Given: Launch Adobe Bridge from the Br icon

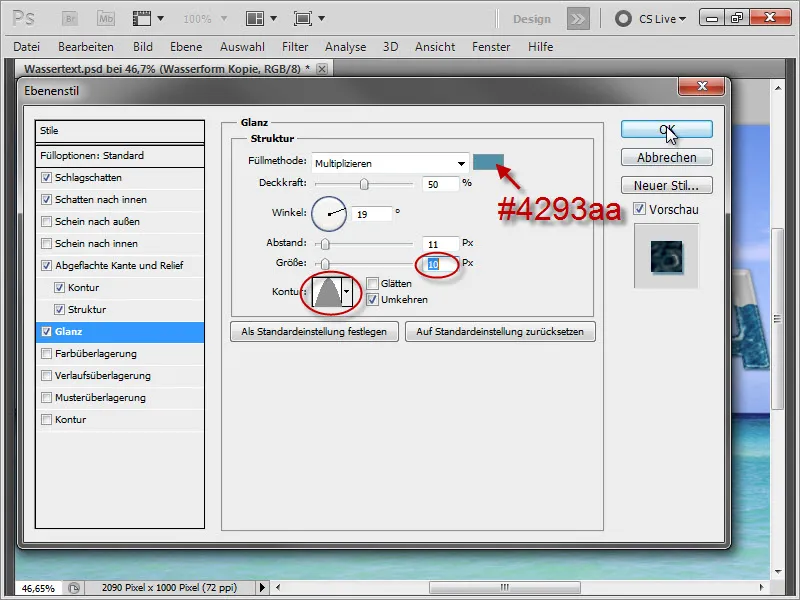Looking at the screenshot, I should click(x=70, y=19).
